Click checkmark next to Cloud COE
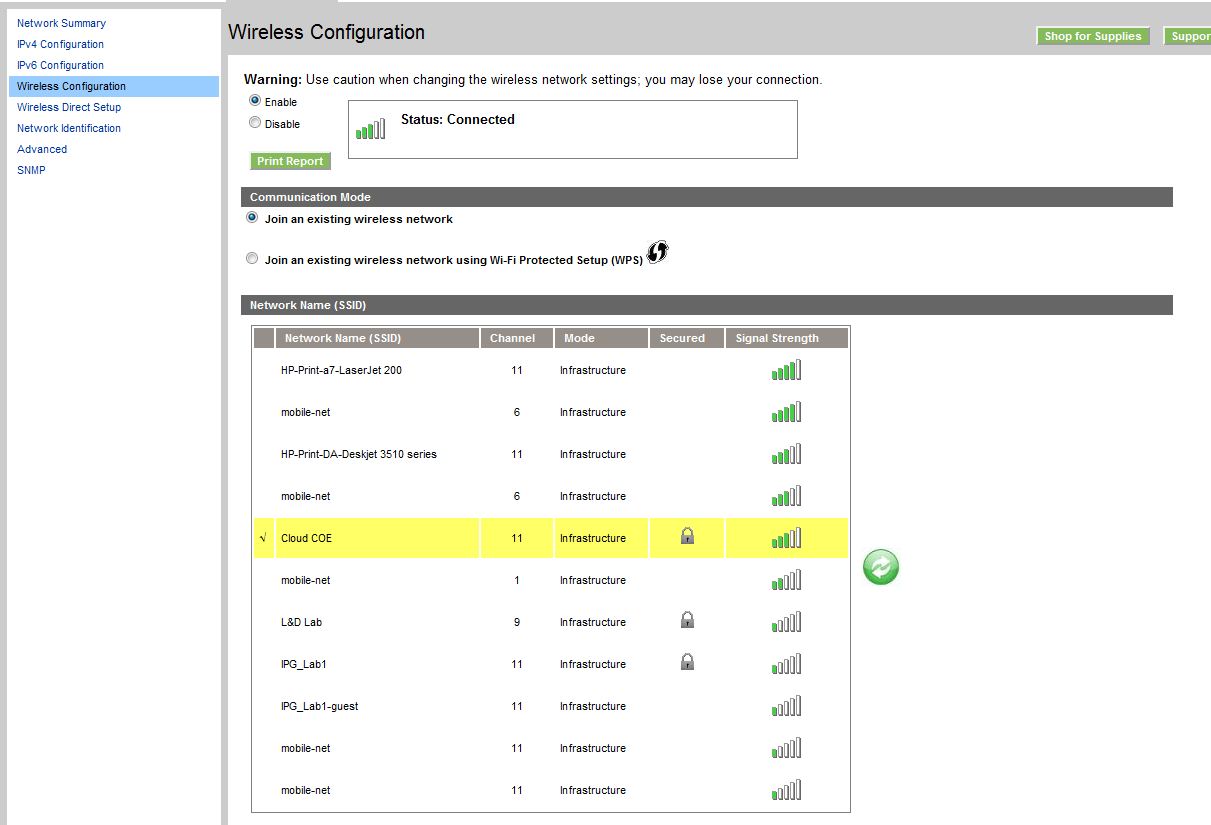Viewport: 1211px width, 825px height. 262,538
